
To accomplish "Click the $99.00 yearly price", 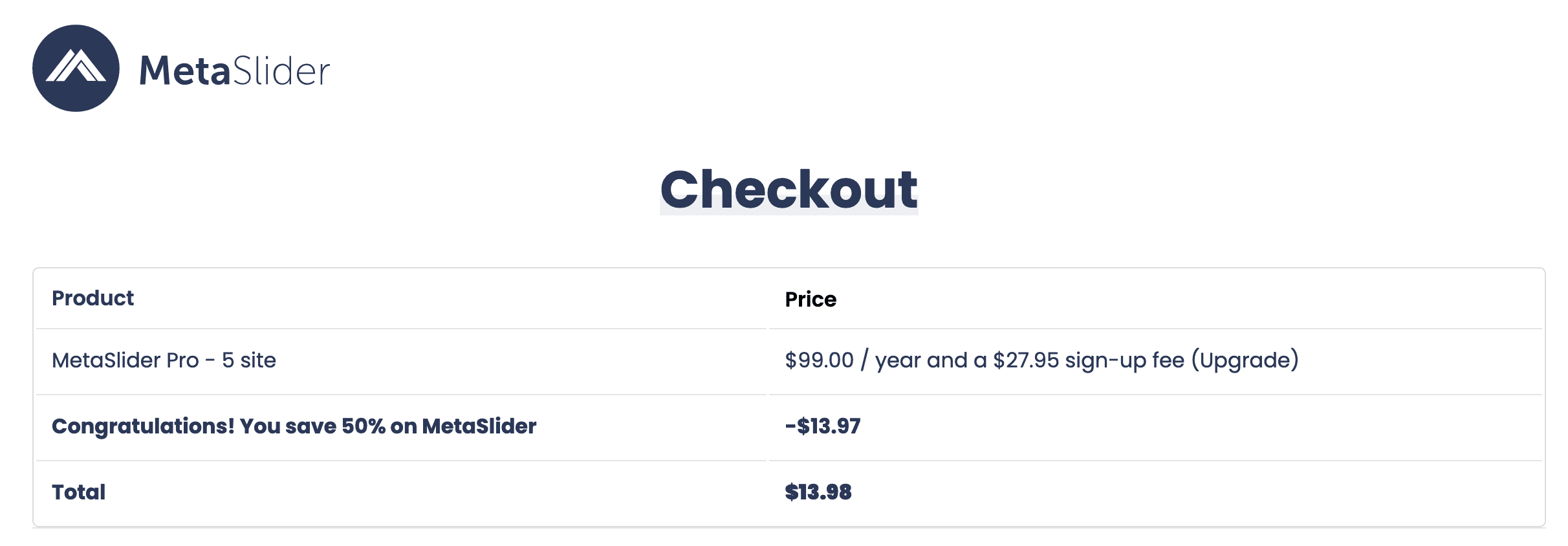I will click(819, 360).
